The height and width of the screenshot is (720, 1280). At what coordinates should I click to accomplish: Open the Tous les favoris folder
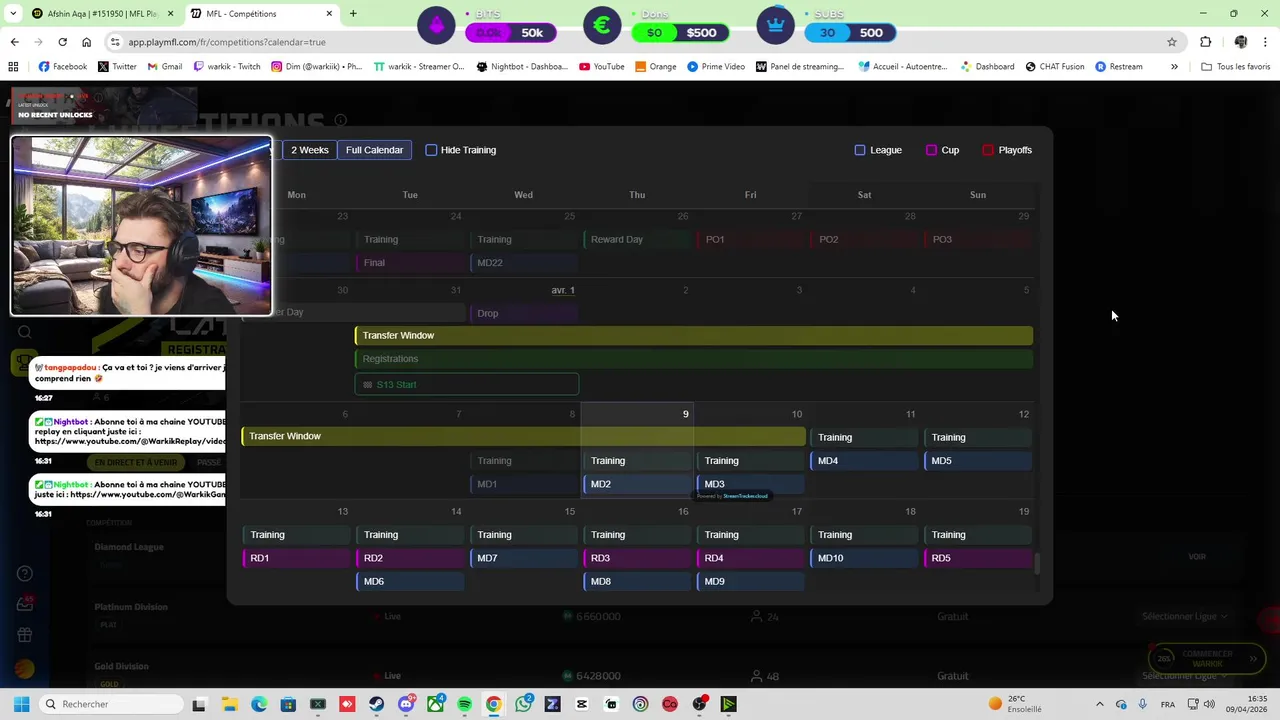point(1236,67)
